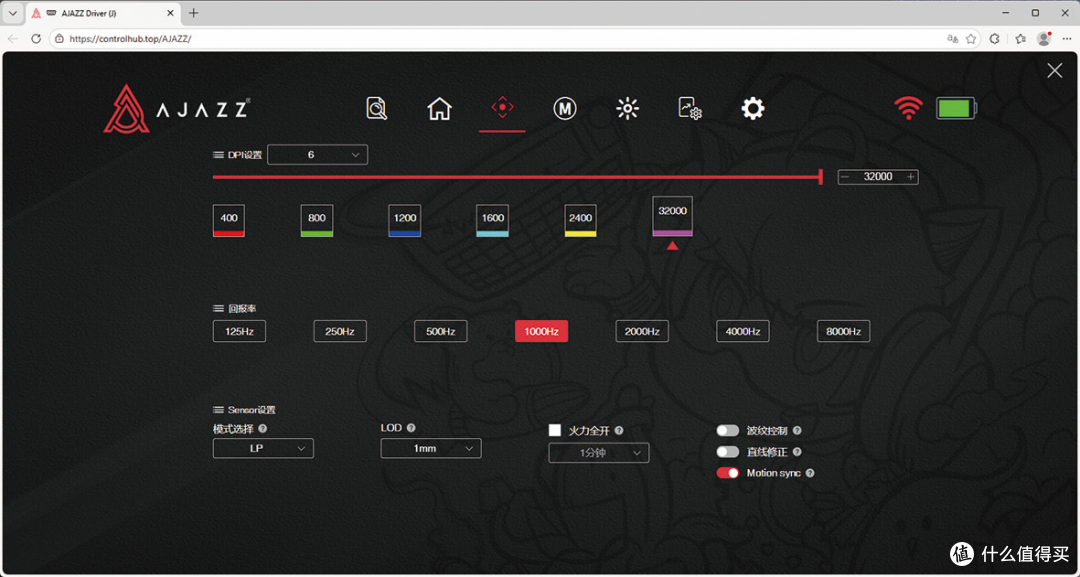The width and height of the screenshot is (1080, 577).
Task: Open the DPI设置 count dropdown
Action: coord(318,155)
